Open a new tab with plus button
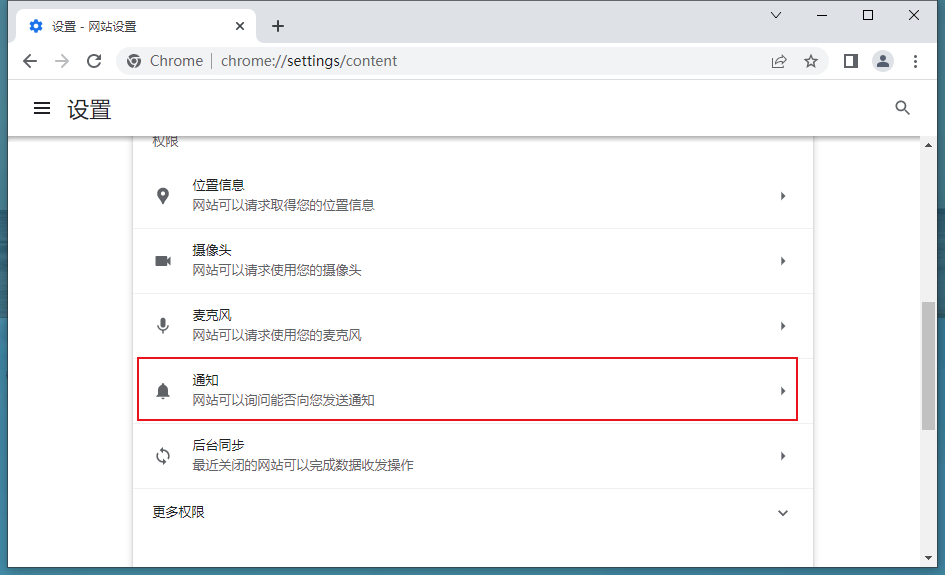 [278, 26]
